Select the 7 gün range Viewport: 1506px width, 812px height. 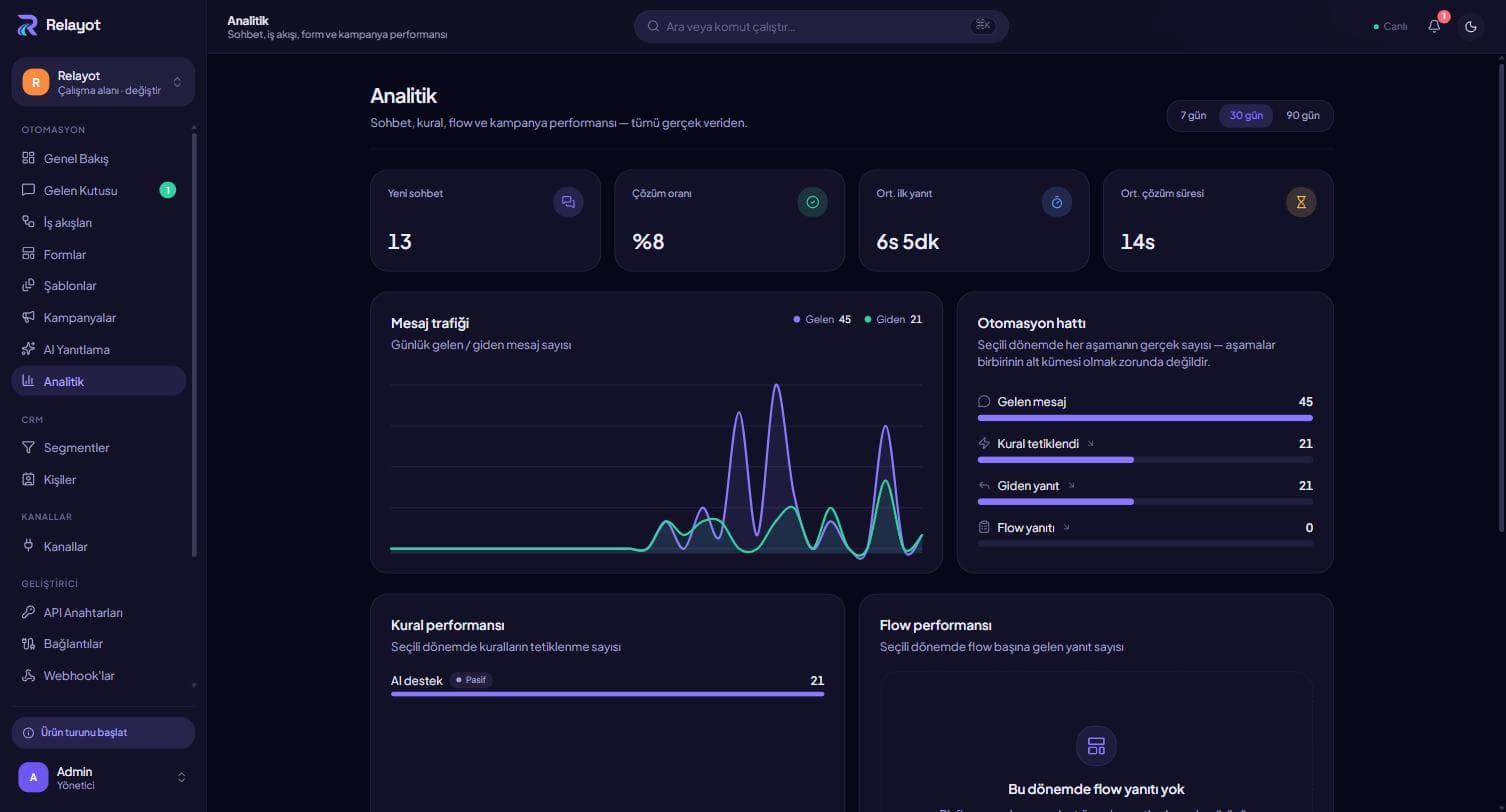1193,115
